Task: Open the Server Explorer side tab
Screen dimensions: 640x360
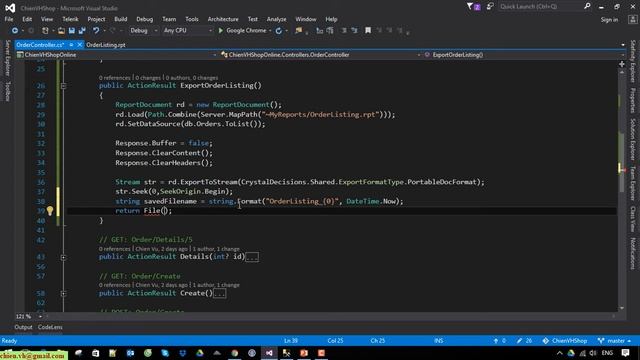Action: [7, 58]
